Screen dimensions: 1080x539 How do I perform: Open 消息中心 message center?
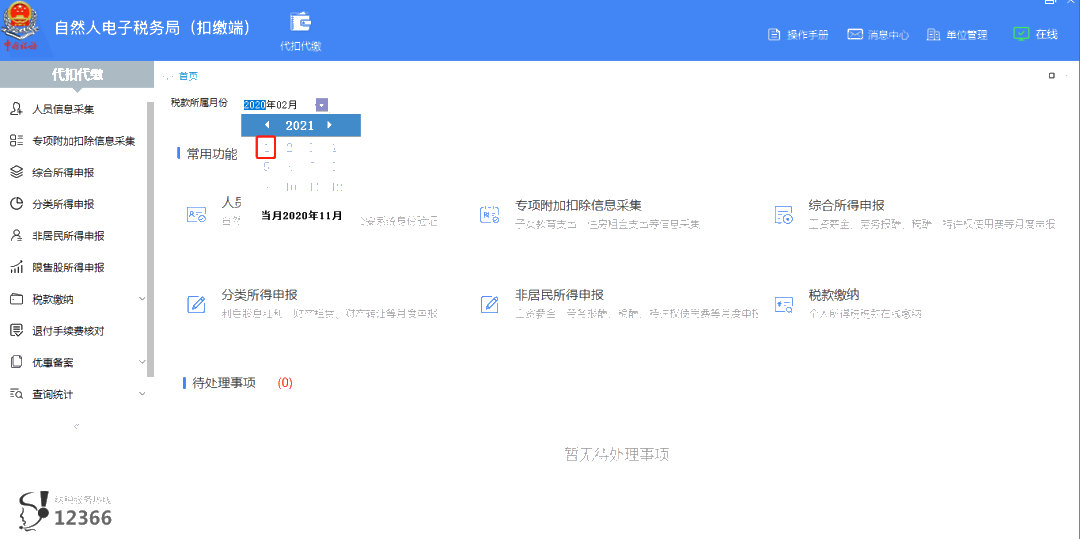(x=878, y=34)
